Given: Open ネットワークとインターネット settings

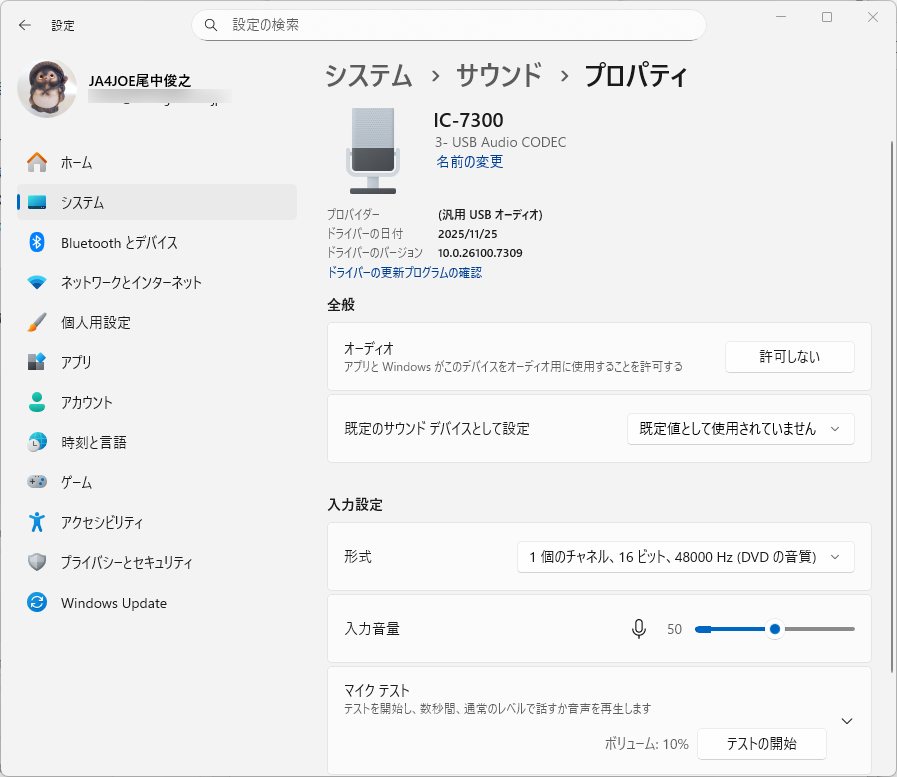Looking at the screenshot, I should [157, 283].
